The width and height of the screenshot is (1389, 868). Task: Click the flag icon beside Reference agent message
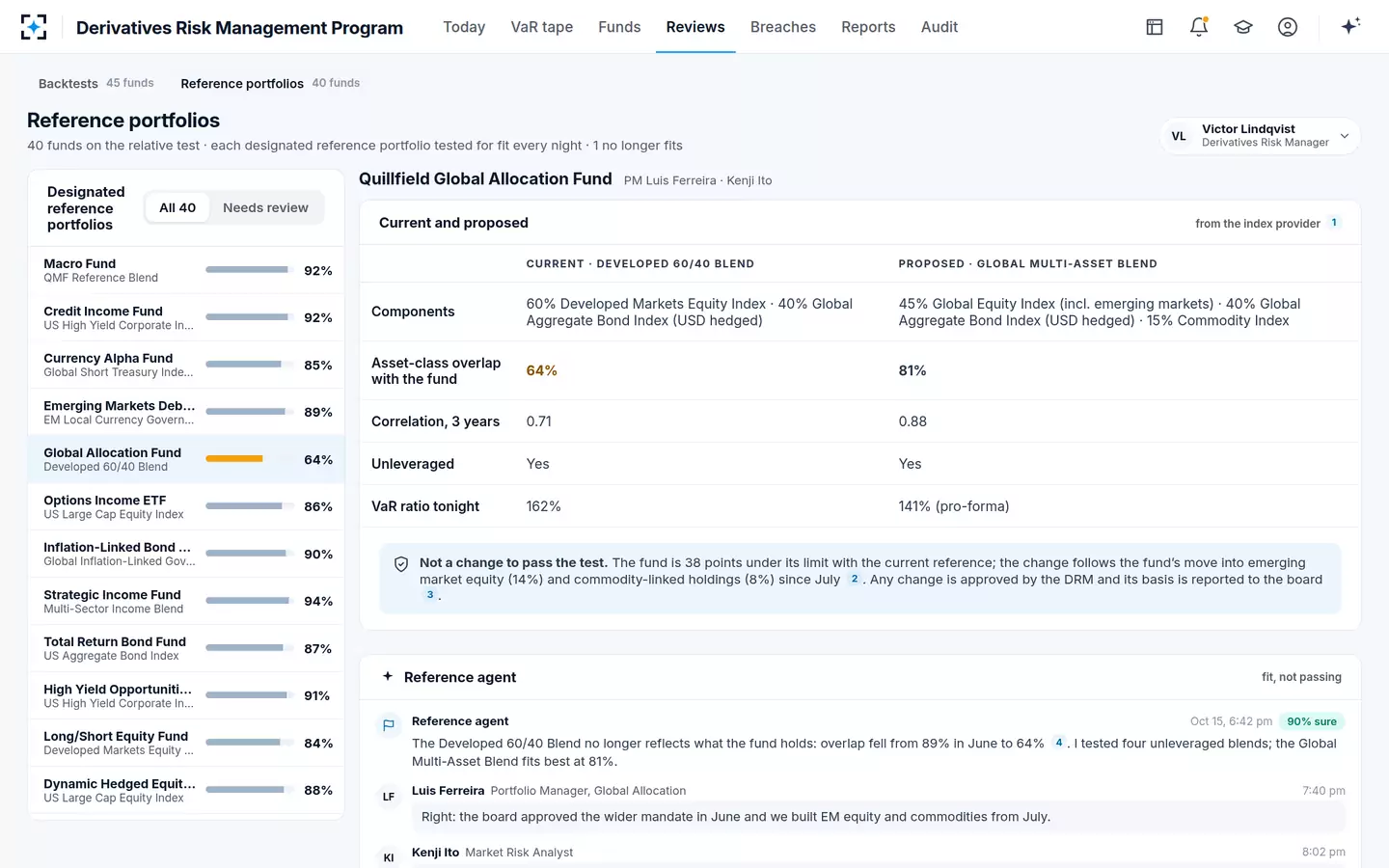pyautogui.click(x=389, y=725)
